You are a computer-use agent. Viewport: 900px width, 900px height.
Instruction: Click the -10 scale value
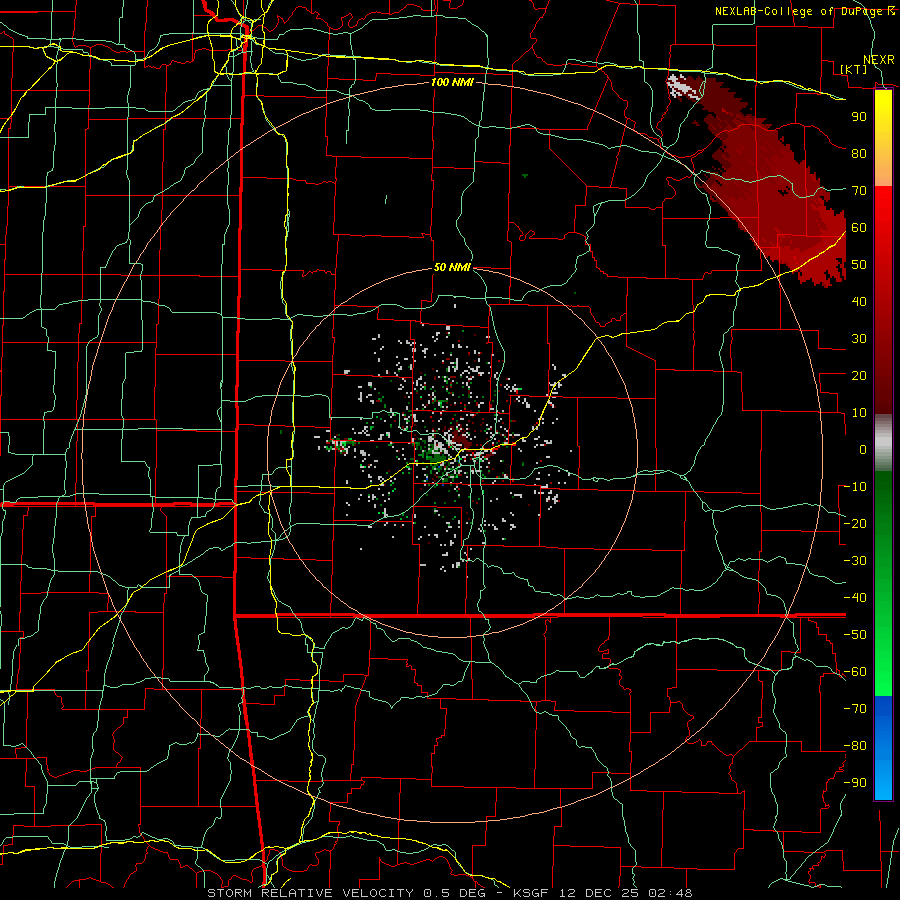(855, 487)
